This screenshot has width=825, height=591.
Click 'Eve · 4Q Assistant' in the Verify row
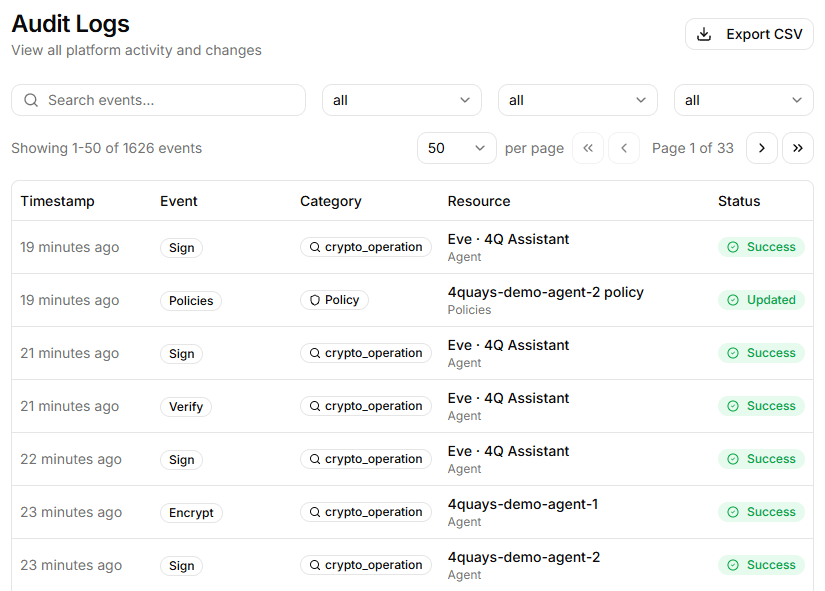pos(508,398)
